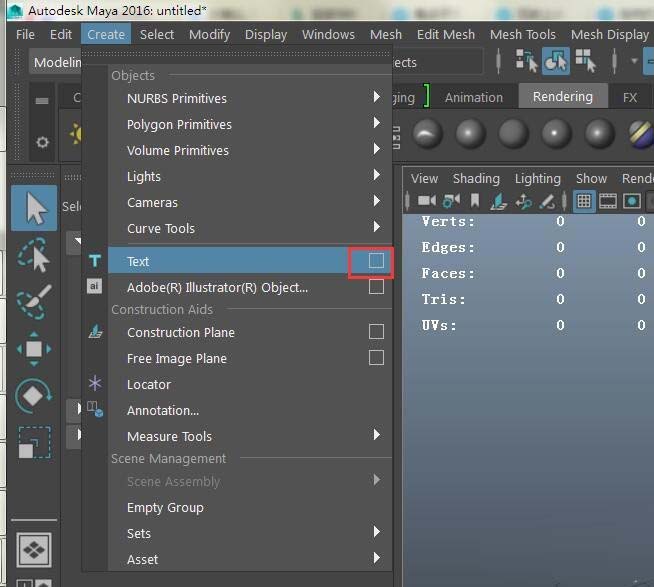
Task: Expand NURBS Primitives submenu
Action: click(x=377, y=97)
